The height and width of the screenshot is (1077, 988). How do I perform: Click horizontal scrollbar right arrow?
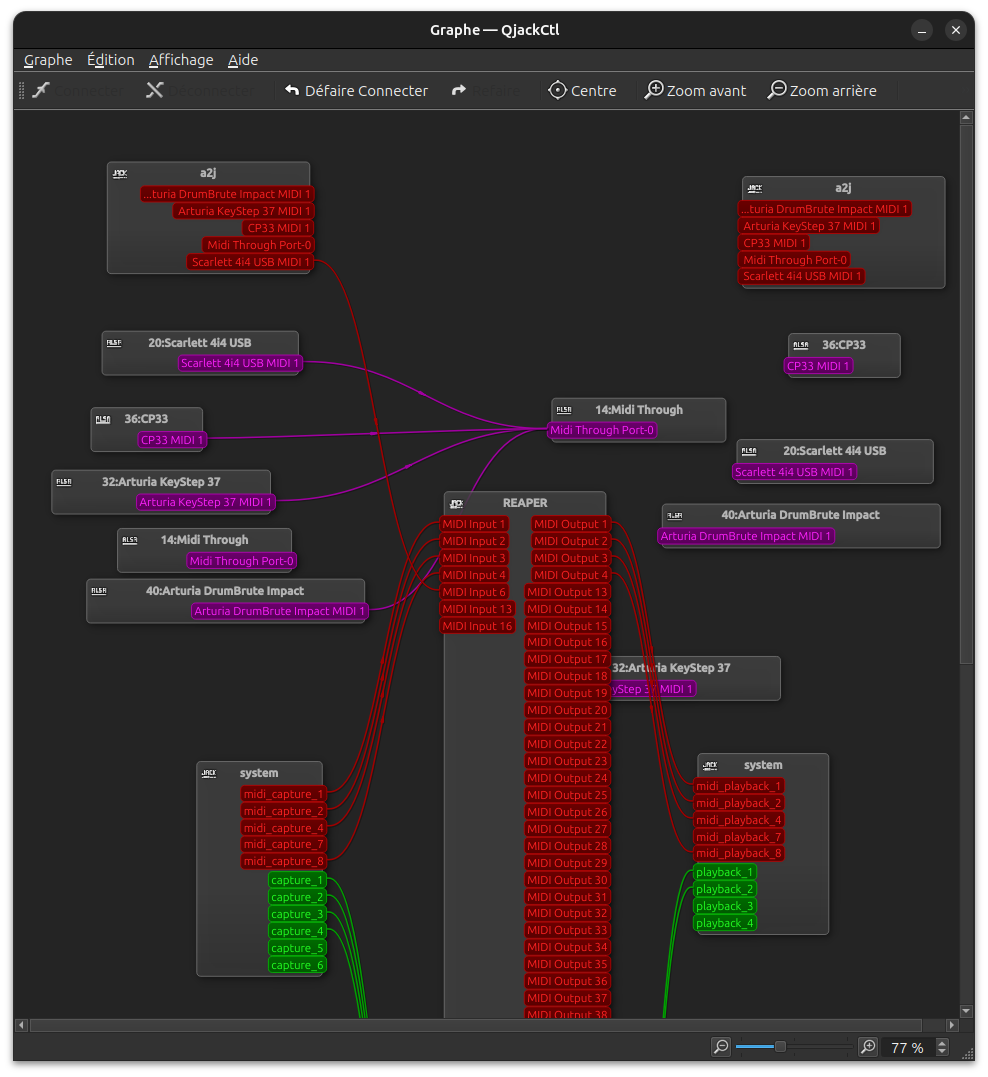point(952,1025)
